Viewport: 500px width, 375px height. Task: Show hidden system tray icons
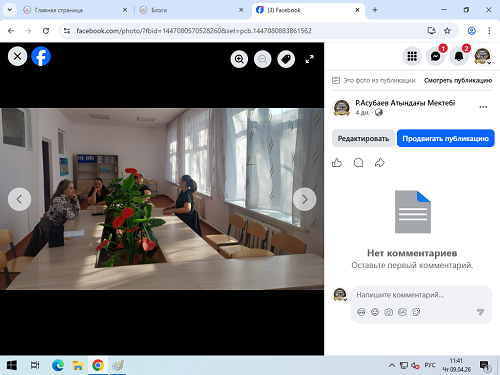(x=392, y=366)
